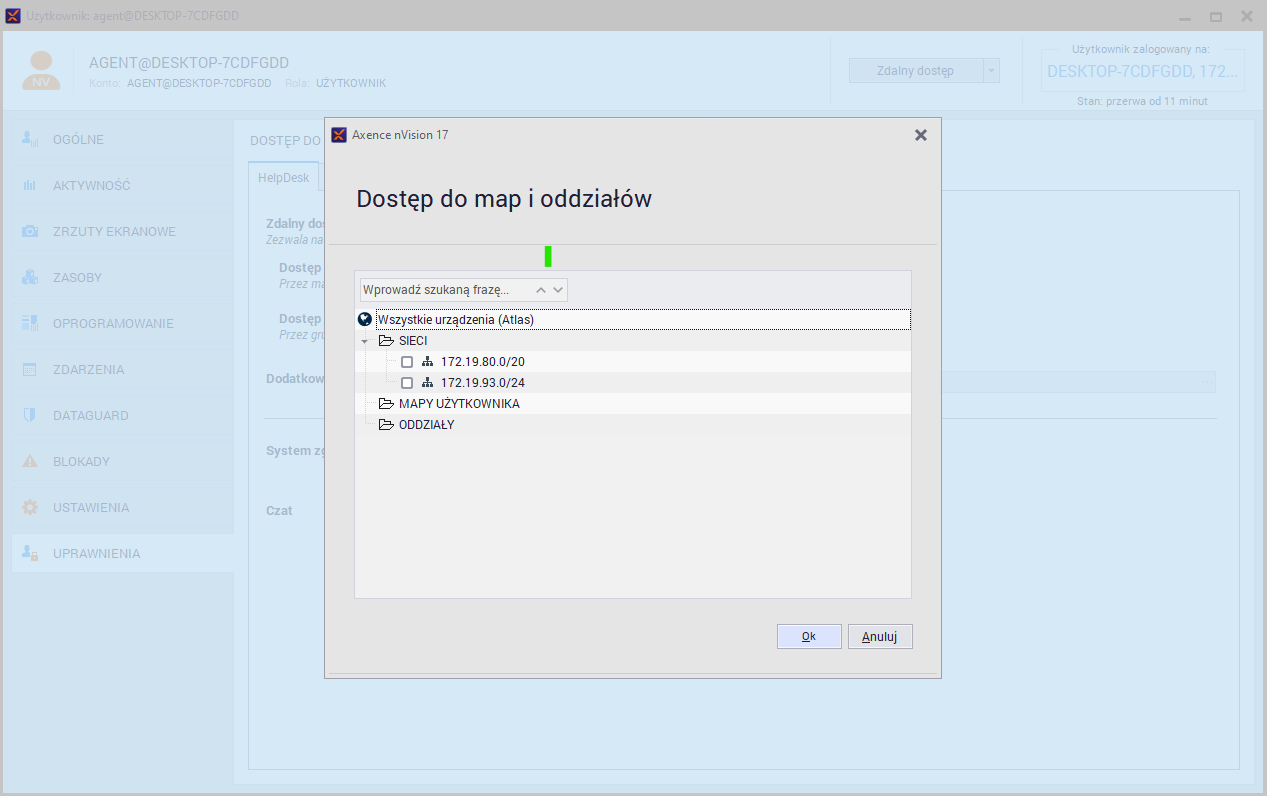Select the globe icon for Wszystkie urządzenia
This screenshot has height=796, width=1267.
[x=365, y=320]
